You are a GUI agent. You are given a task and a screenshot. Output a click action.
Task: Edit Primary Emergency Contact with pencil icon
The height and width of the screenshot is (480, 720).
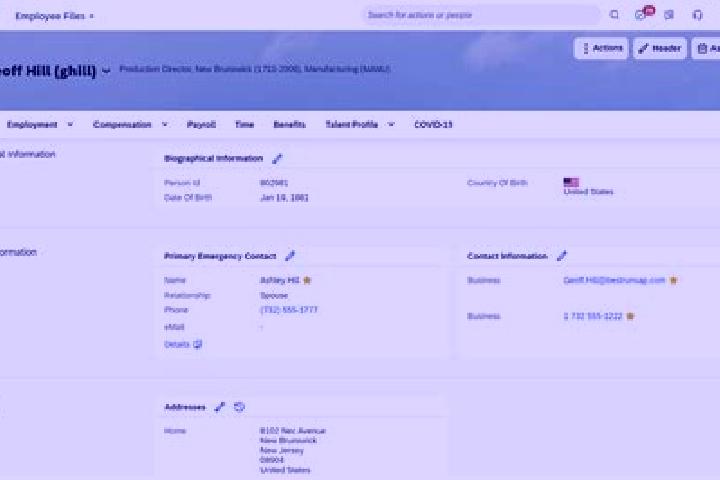(290, 256)
